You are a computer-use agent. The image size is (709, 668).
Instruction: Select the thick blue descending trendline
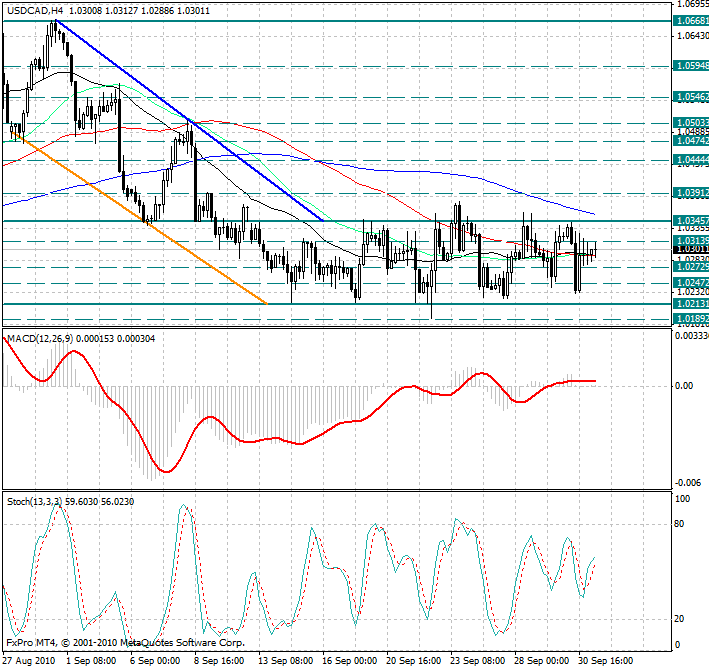(x=190, y=121)
